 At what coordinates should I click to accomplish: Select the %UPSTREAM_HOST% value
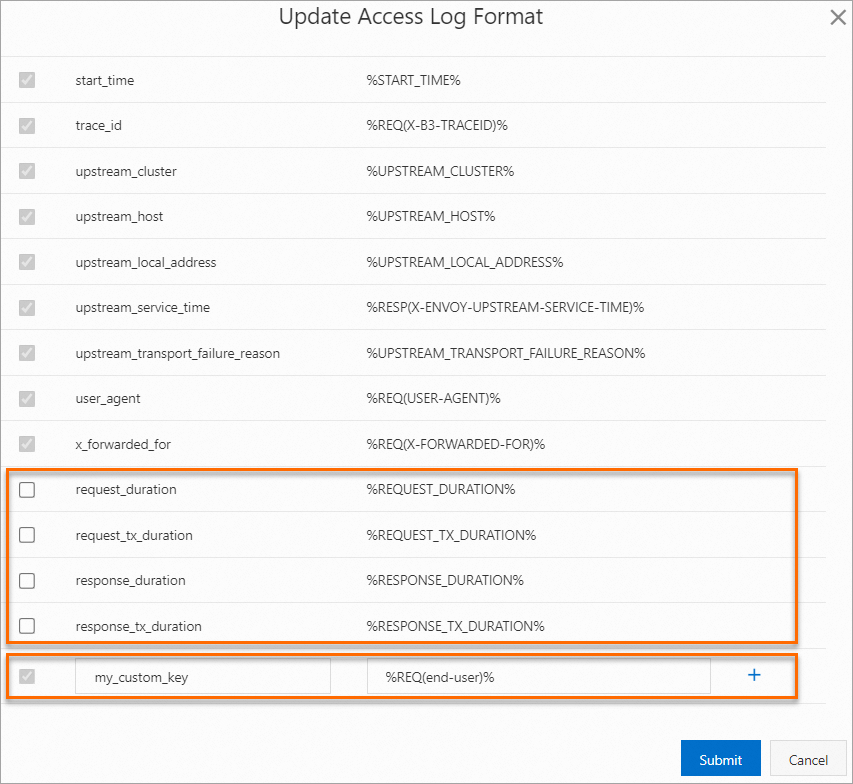click(x=431, y=217)
